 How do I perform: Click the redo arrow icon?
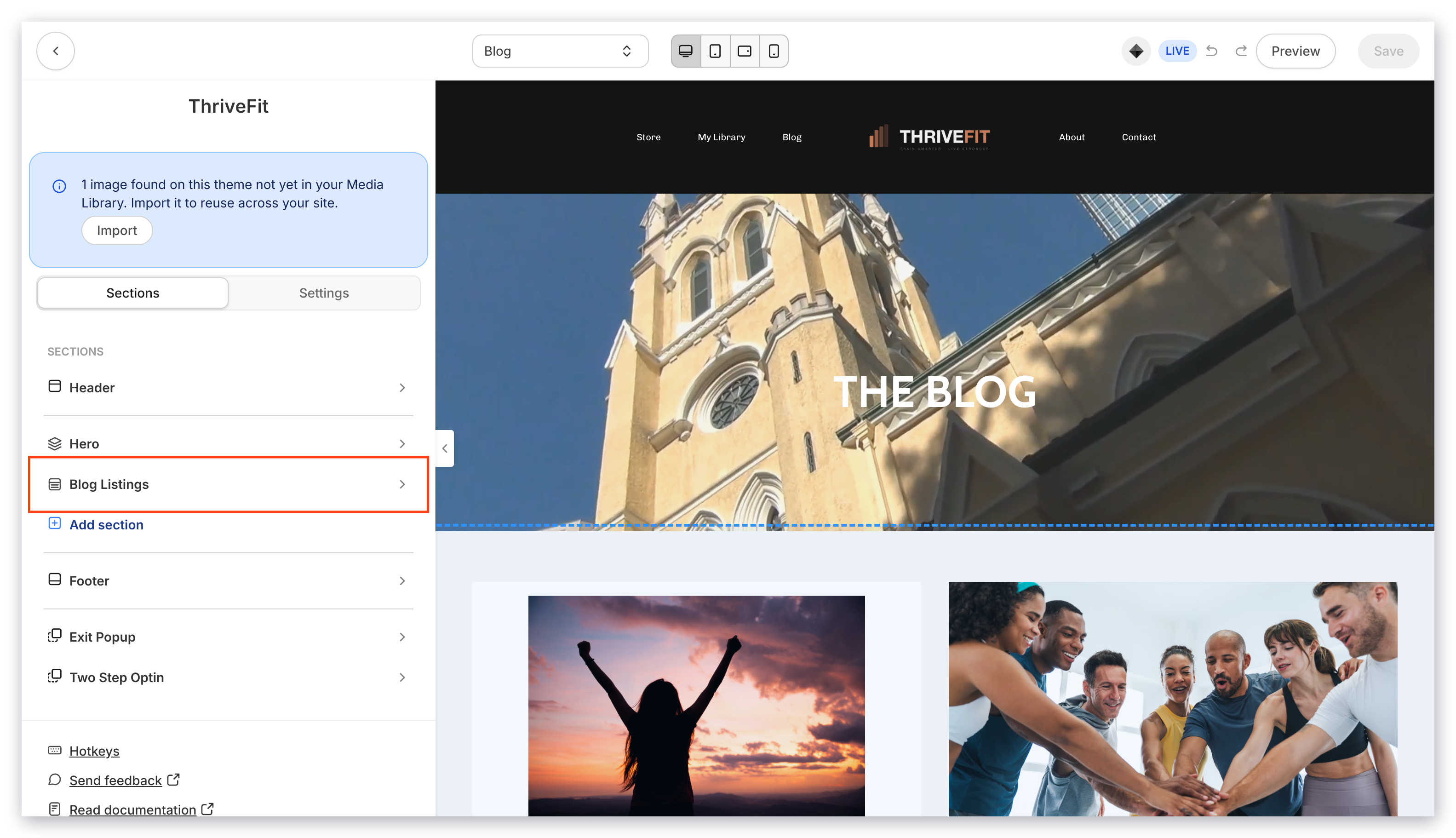click(x=1241, y=51)
